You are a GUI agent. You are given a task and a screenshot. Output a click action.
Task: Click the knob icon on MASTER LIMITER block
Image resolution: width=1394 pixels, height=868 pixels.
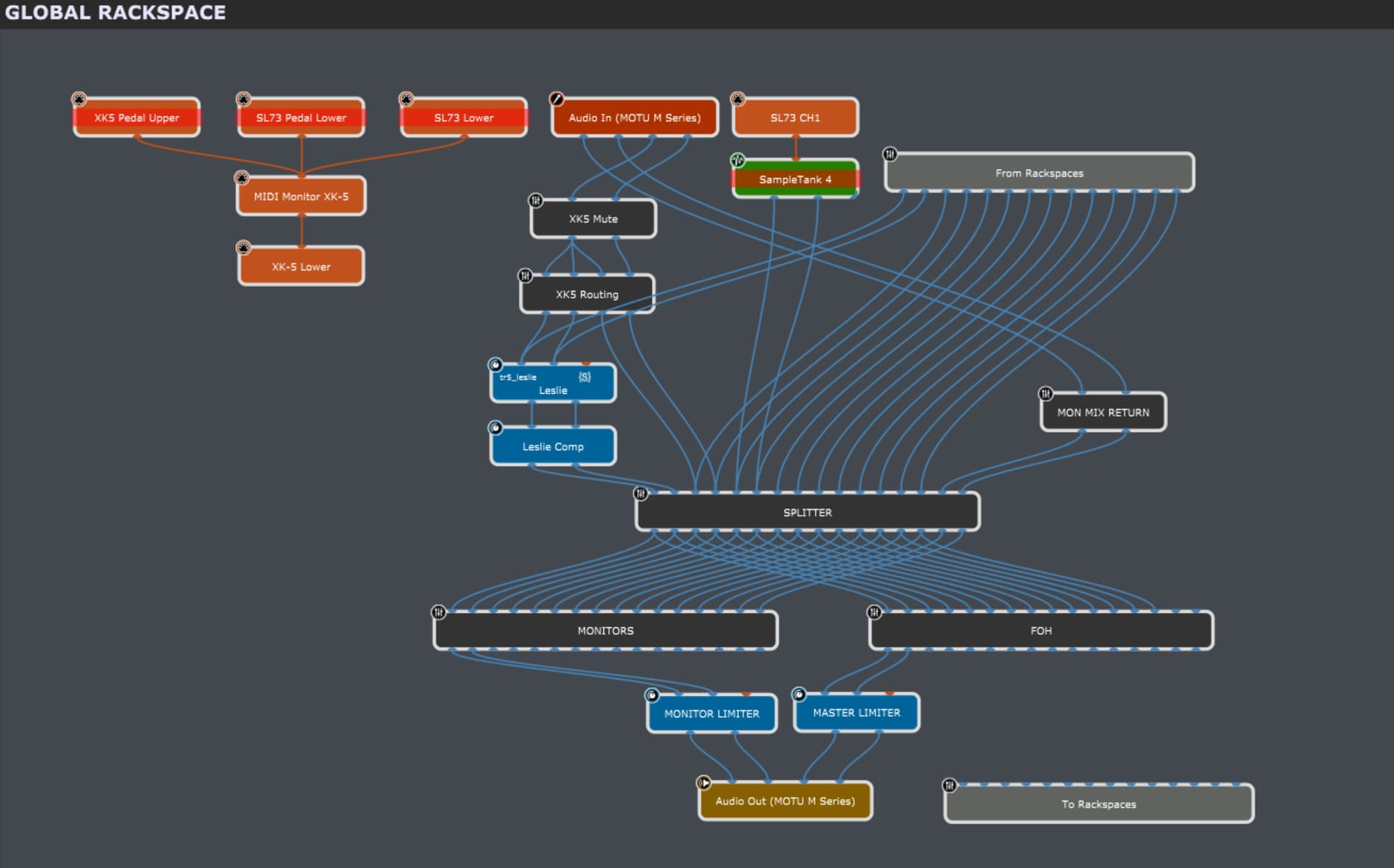point(799,695)
